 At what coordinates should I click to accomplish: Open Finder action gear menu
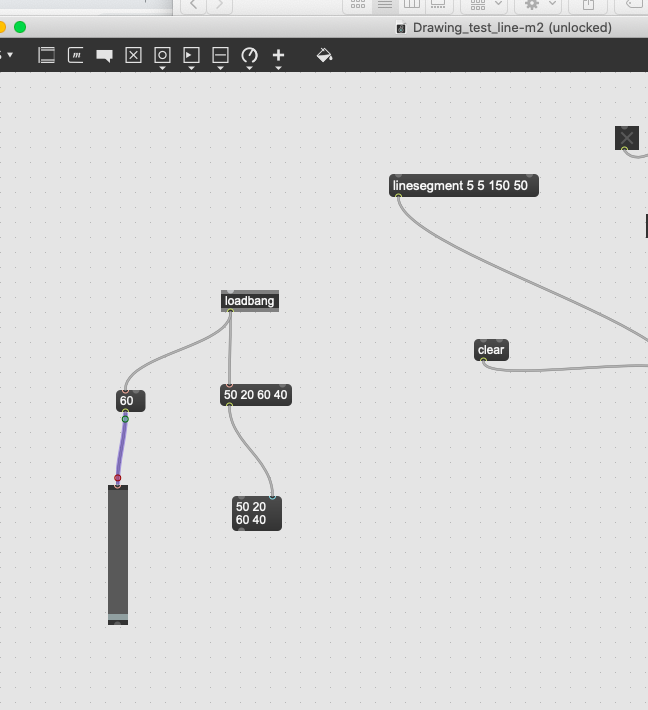tap(539, 5)
